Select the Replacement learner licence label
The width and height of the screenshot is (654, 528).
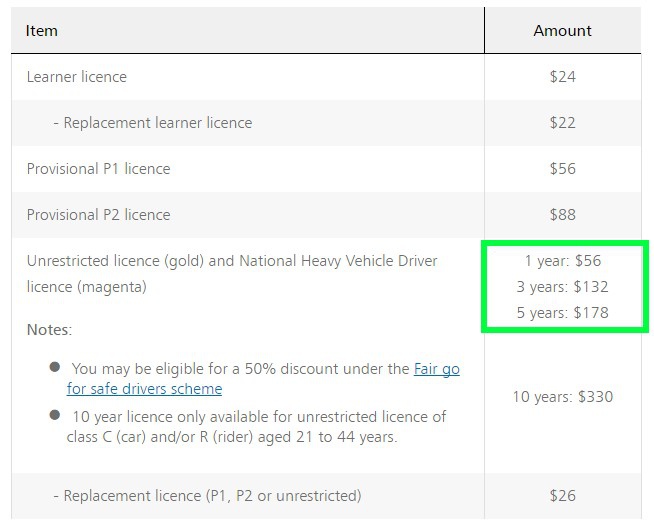(152, 123)
